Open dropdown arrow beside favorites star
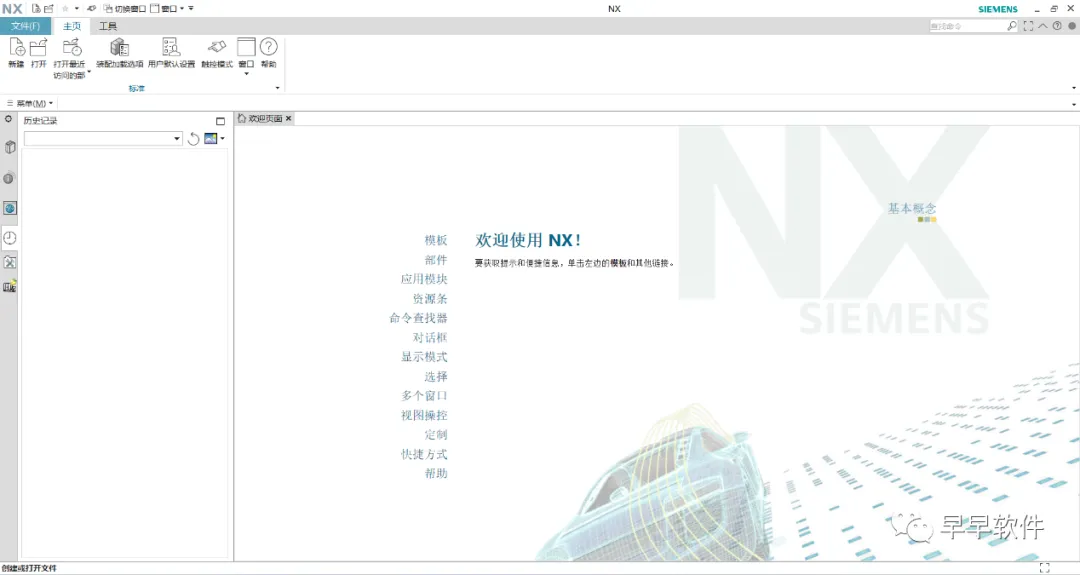Screen dimensions: 1080x575 coord(76,9)
